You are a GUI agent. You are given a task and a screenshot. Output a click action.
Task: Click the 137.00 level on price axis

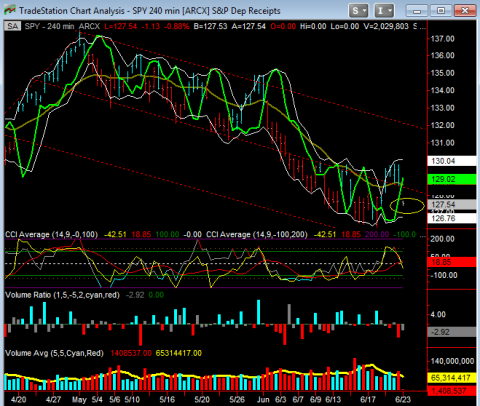[x=443, y=39]
